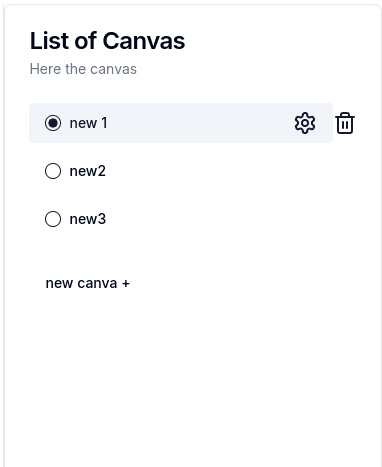The height and width of the screenshot is (467, 382).
Task: Select the new2 radio button
Action: (53, 171)
